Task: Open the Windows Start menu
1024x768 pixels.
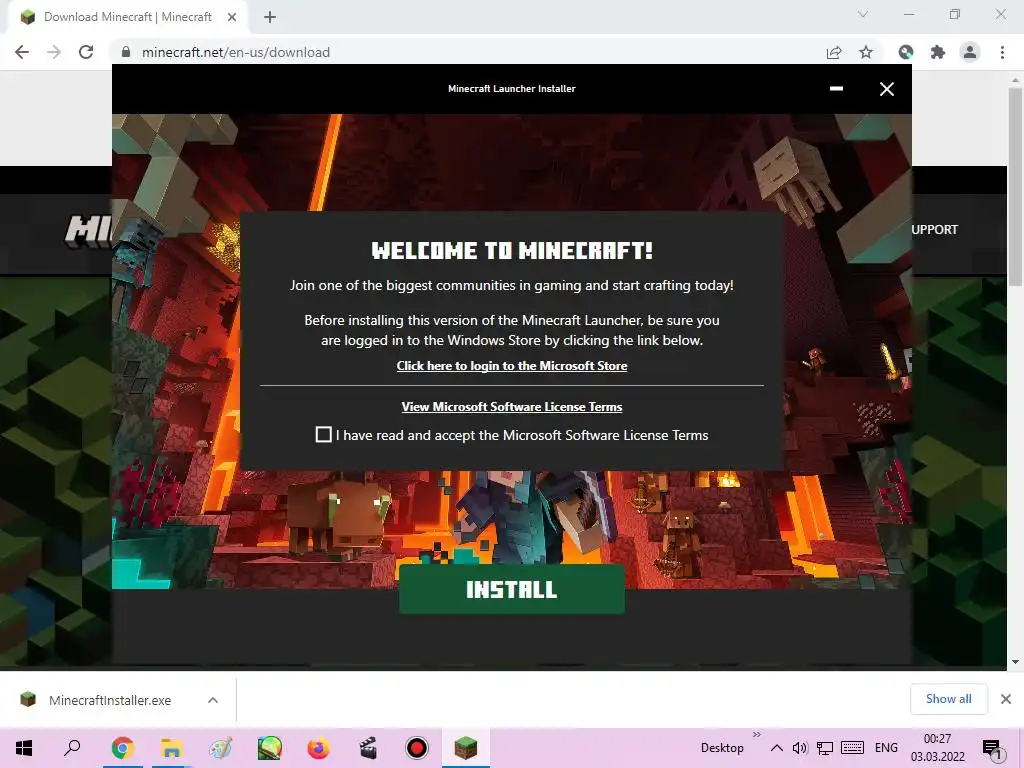Action: [x=24, y=748]
